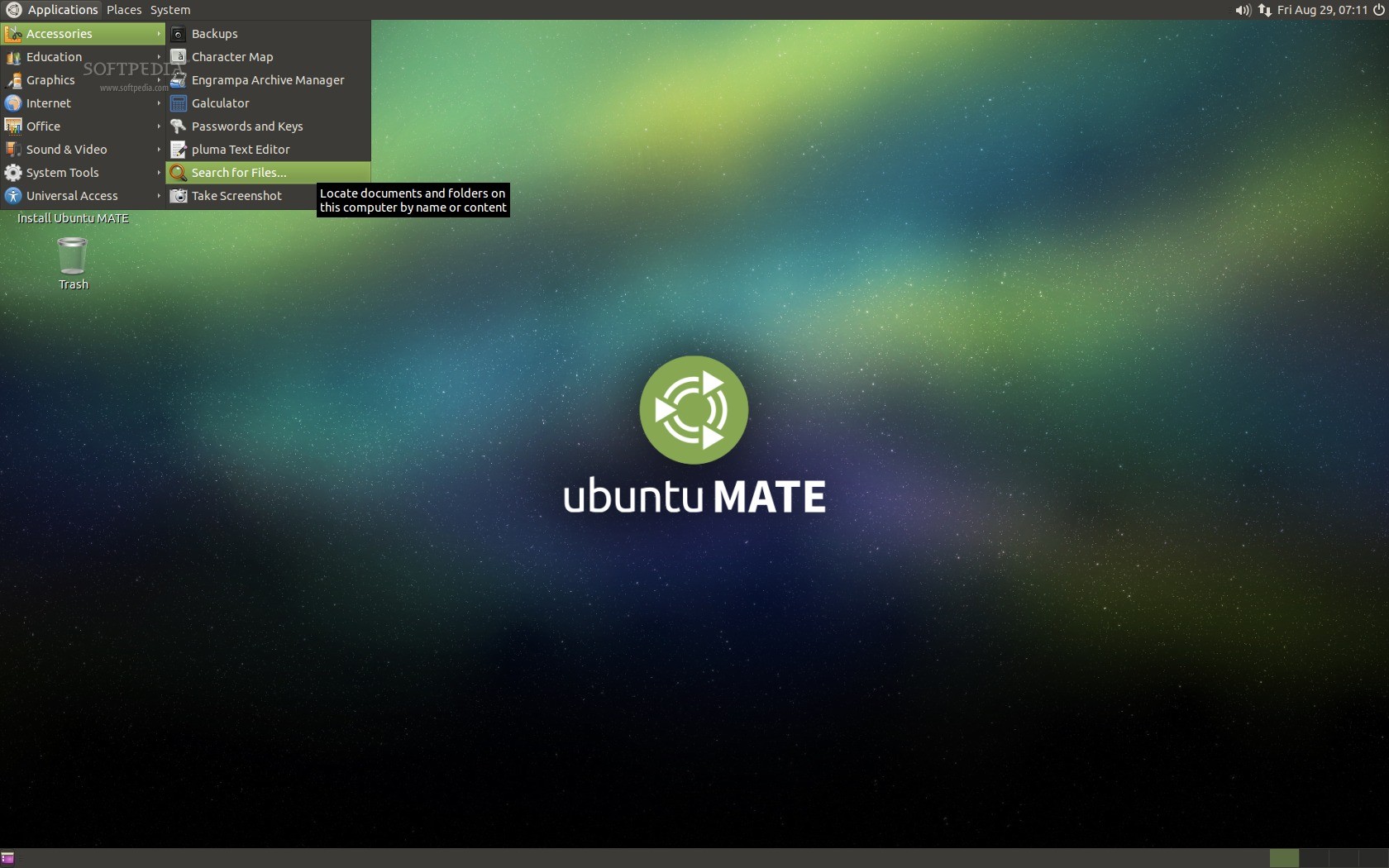The width and height of the screenshot is (1389, 868).
Task: Click the date and time clock
Action: [x=1322, y=10]
